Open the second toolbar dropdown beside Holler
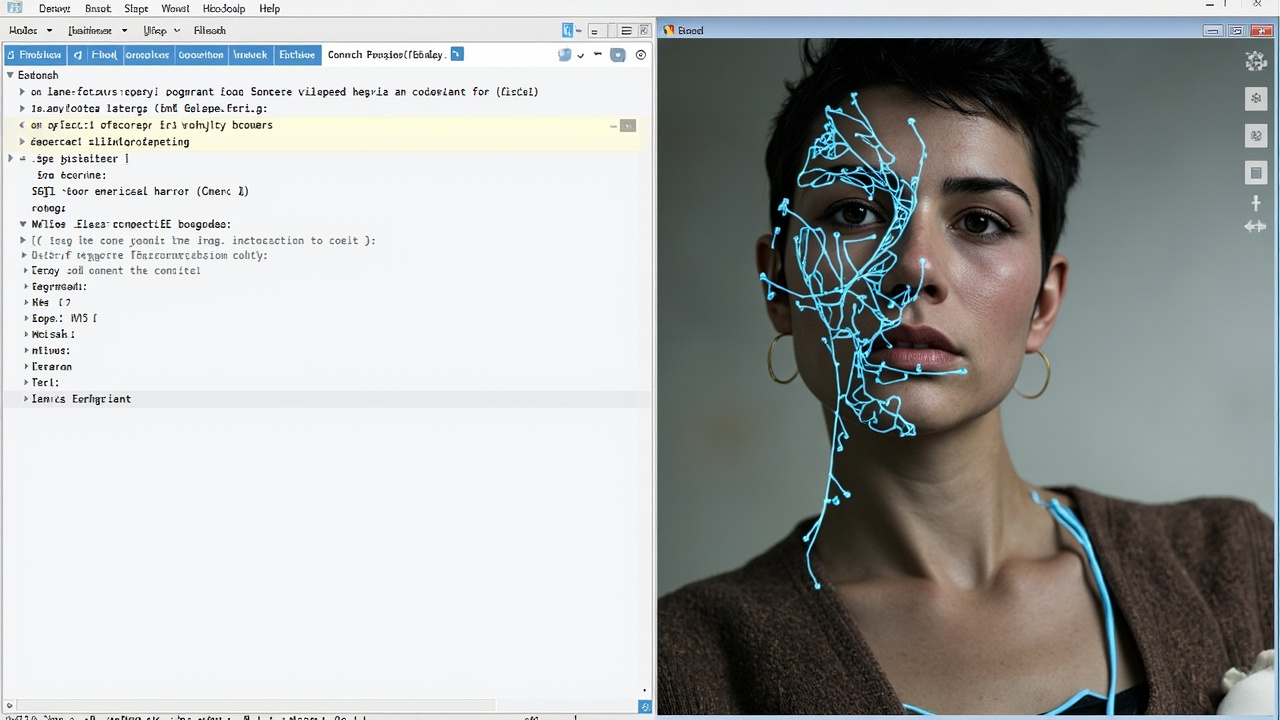Image resolution: width=1280 pixels, height=720 pixels. 97,31
